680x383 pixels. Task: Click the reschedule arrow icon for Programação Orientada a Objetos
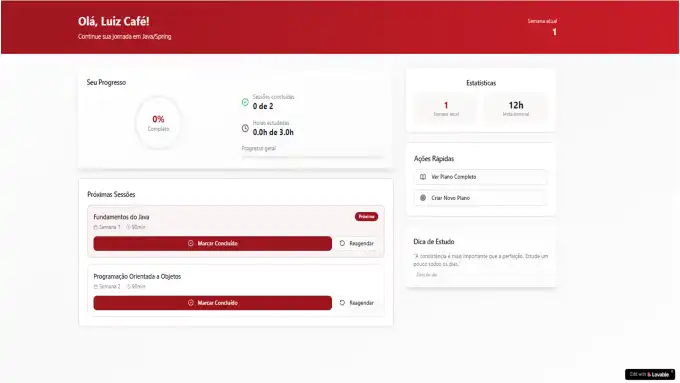tap(342, 303)
